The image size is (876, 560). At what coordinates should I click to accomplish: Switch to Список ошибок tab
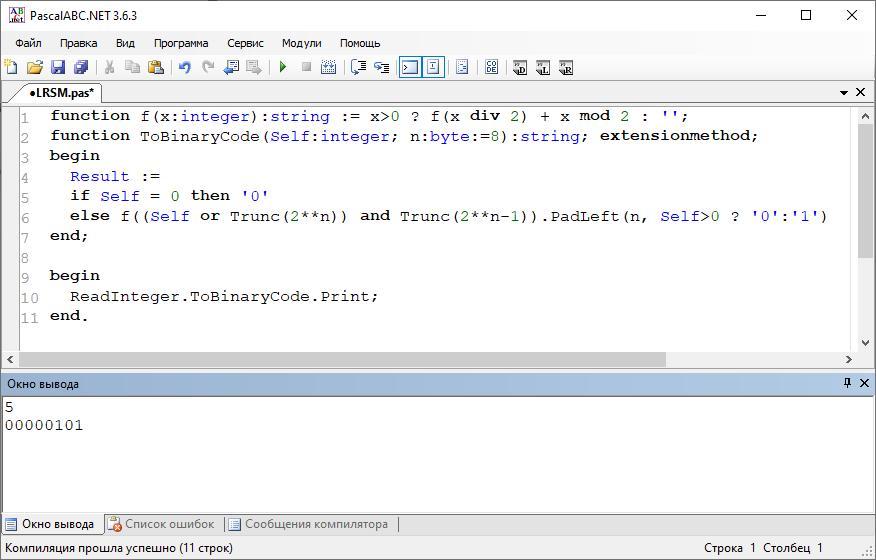coord(161,524)
